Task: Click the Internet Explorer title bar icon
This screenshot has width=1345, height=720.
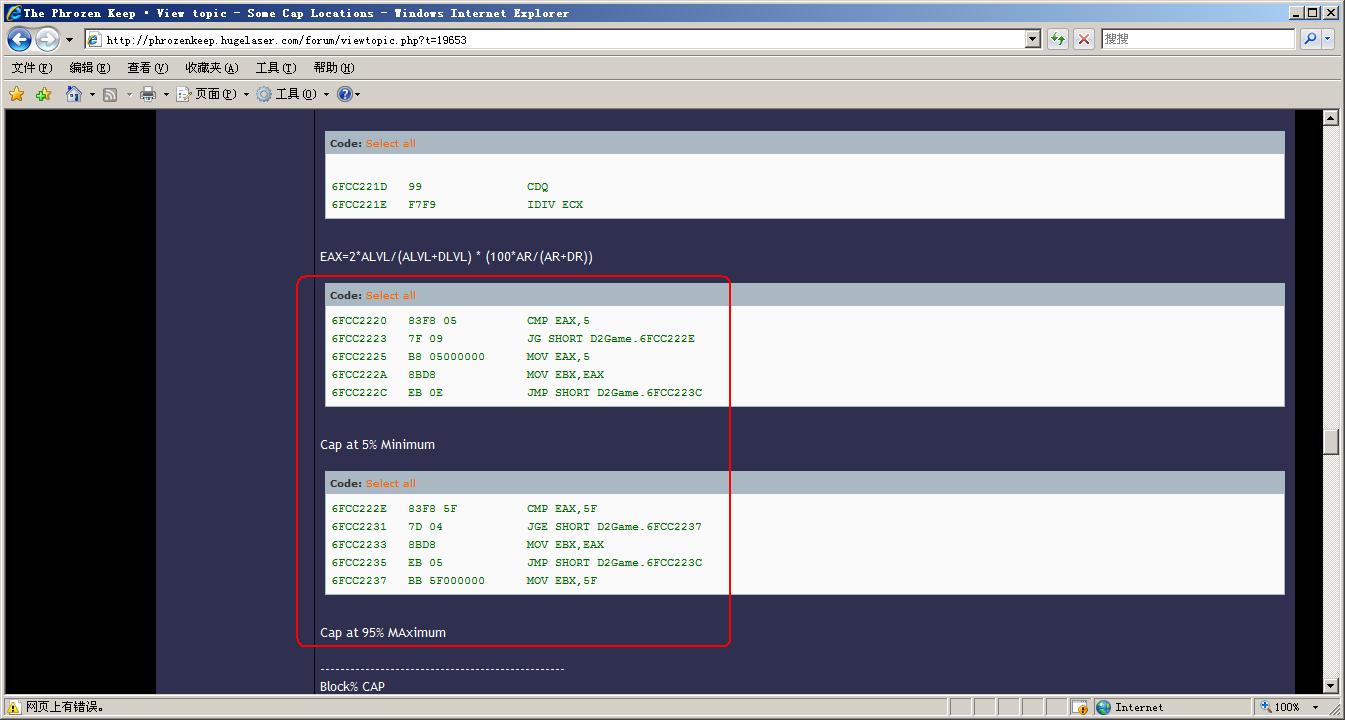Action: point(13,13)
